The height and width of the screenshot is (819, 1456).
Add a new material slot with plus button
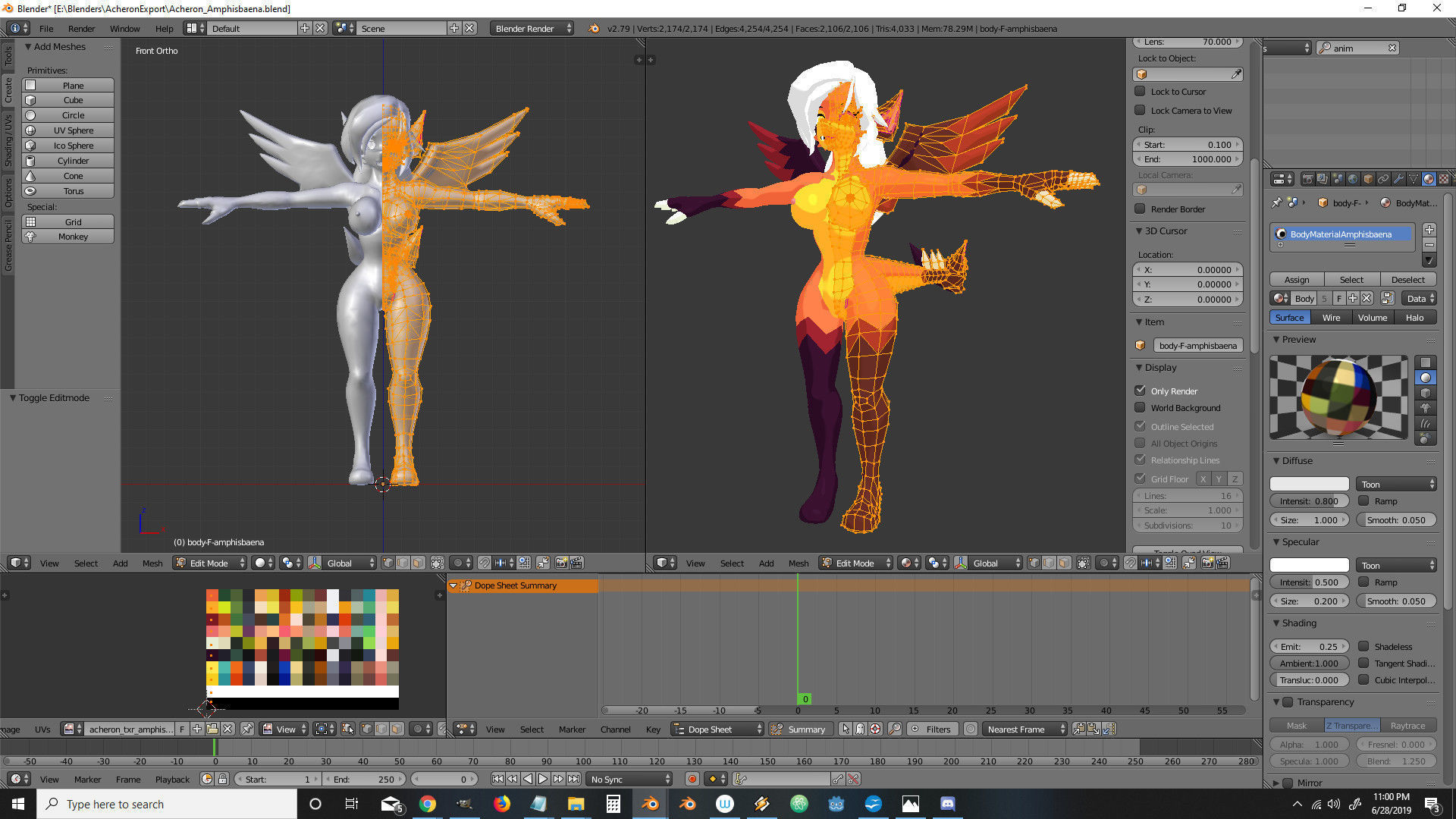coord(1429,230)
